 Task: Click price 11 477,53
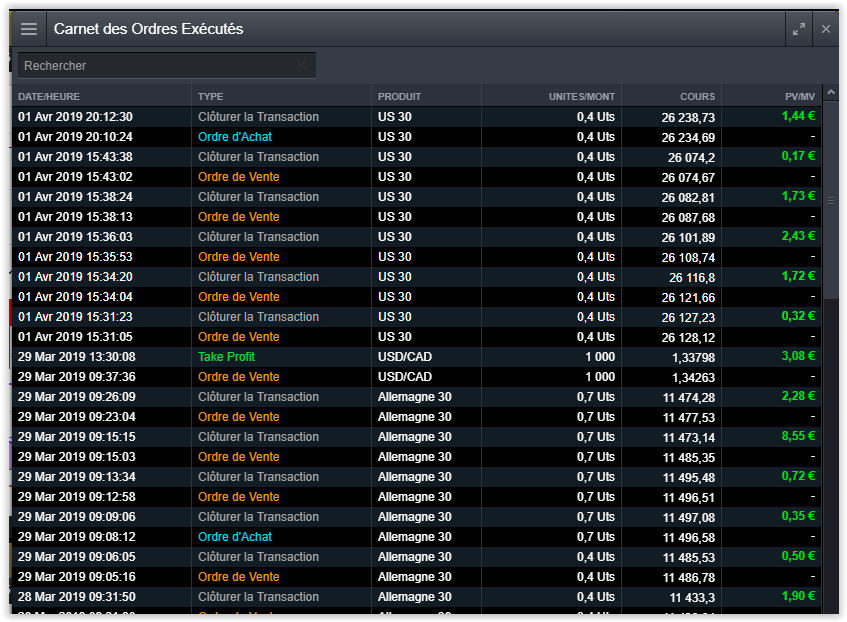tap(689, 418)
